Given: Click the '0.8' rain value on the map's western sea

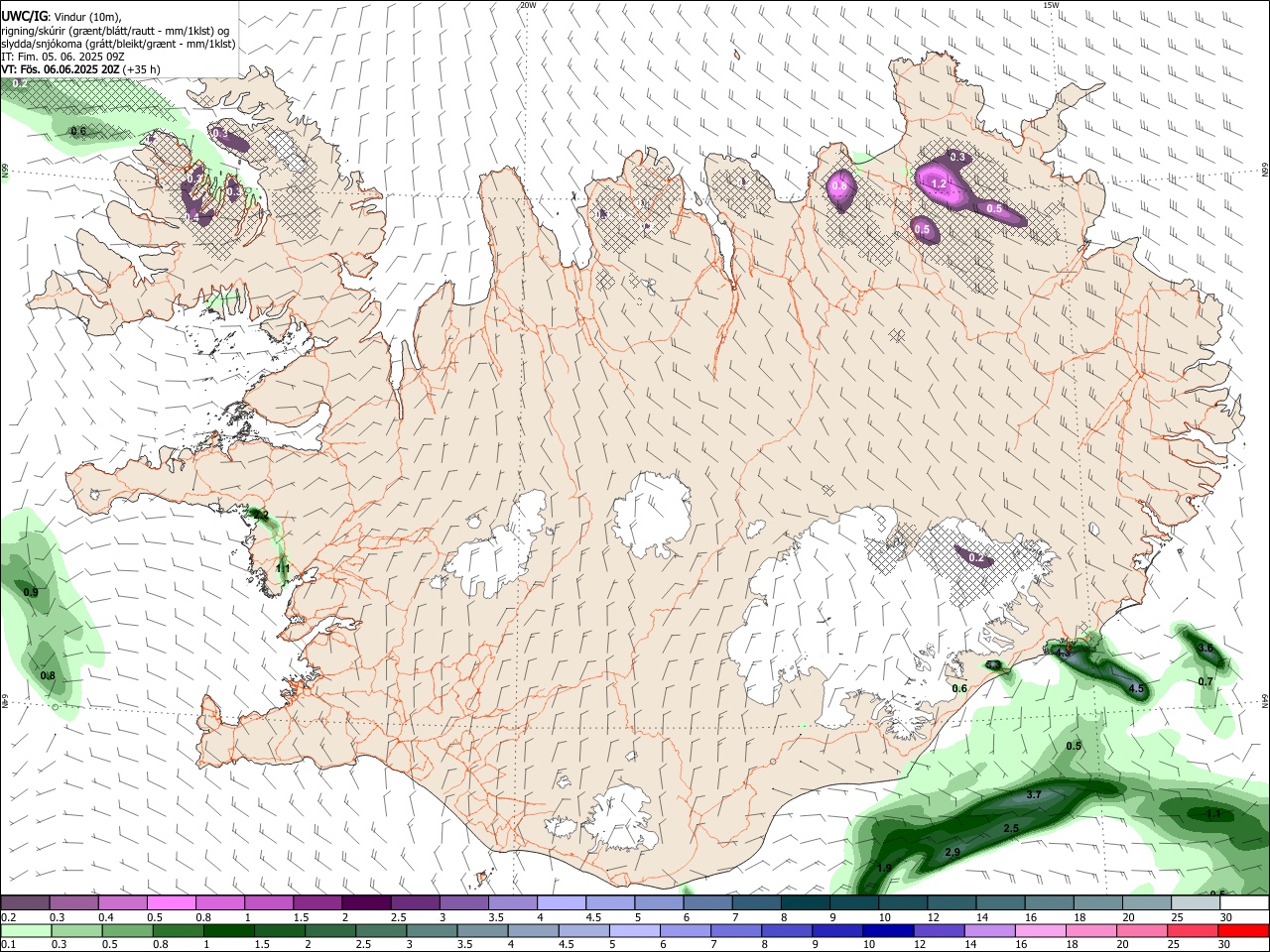Looking at the screenshot, I should click(x=48, y=675).
